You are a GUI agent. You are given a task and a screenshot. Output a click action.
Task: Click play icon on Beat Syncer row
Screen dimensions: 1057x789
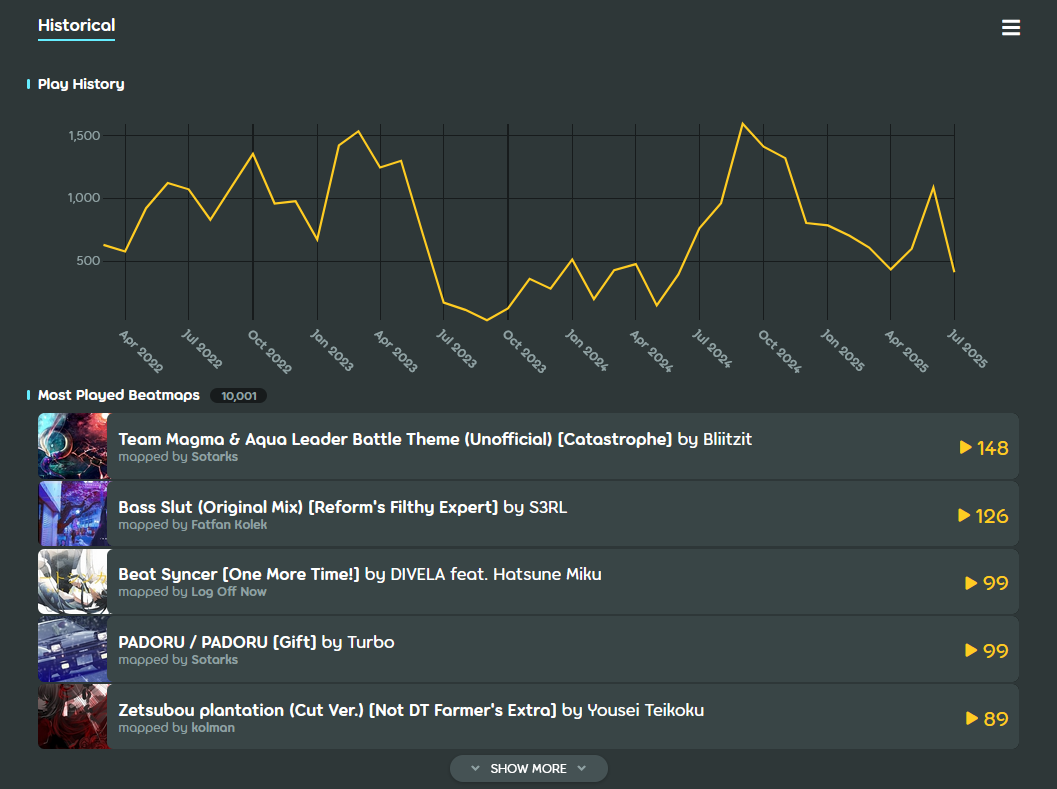(x=971, y=583)
